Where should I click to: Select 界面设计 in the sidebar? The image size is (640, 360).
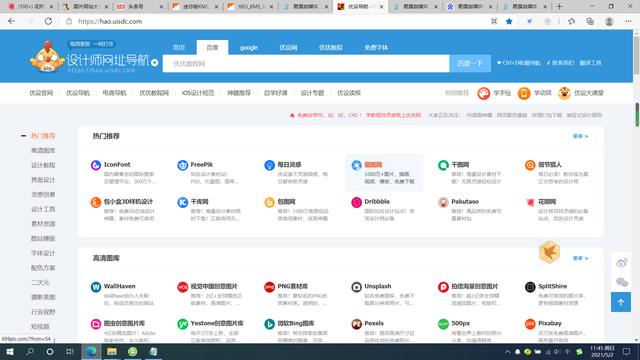(43, 180)
